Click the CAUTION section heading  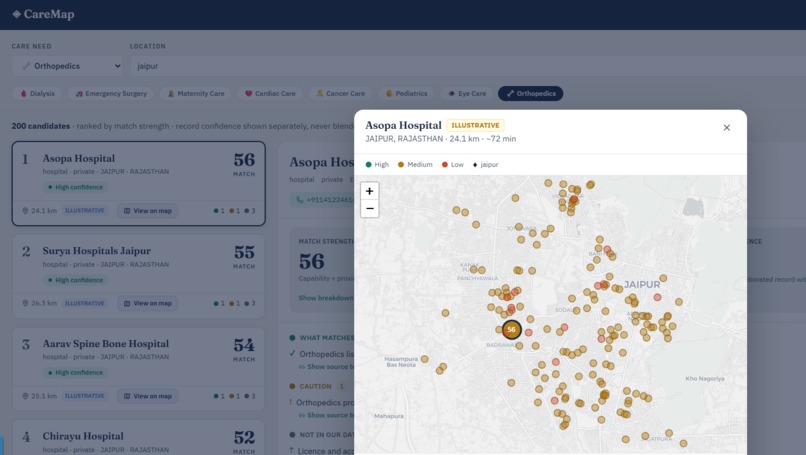point(316,386)
